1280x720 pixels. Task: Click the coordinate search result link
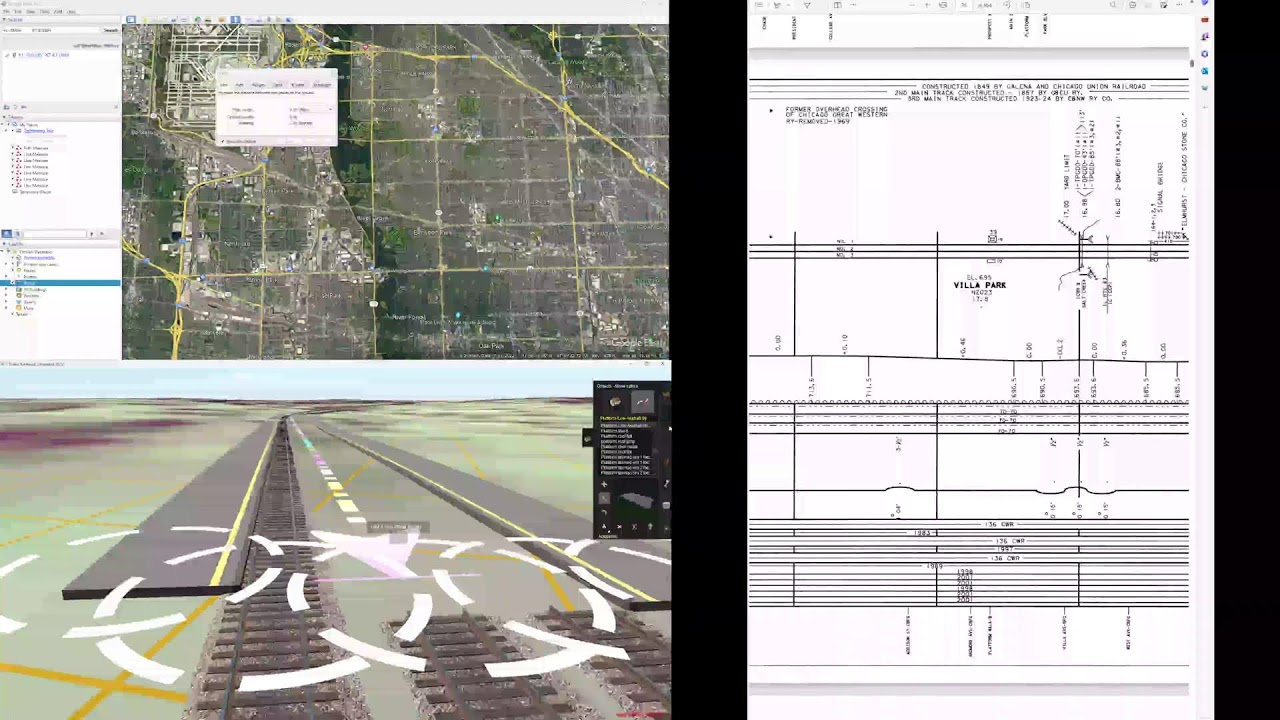pos(44,55)
